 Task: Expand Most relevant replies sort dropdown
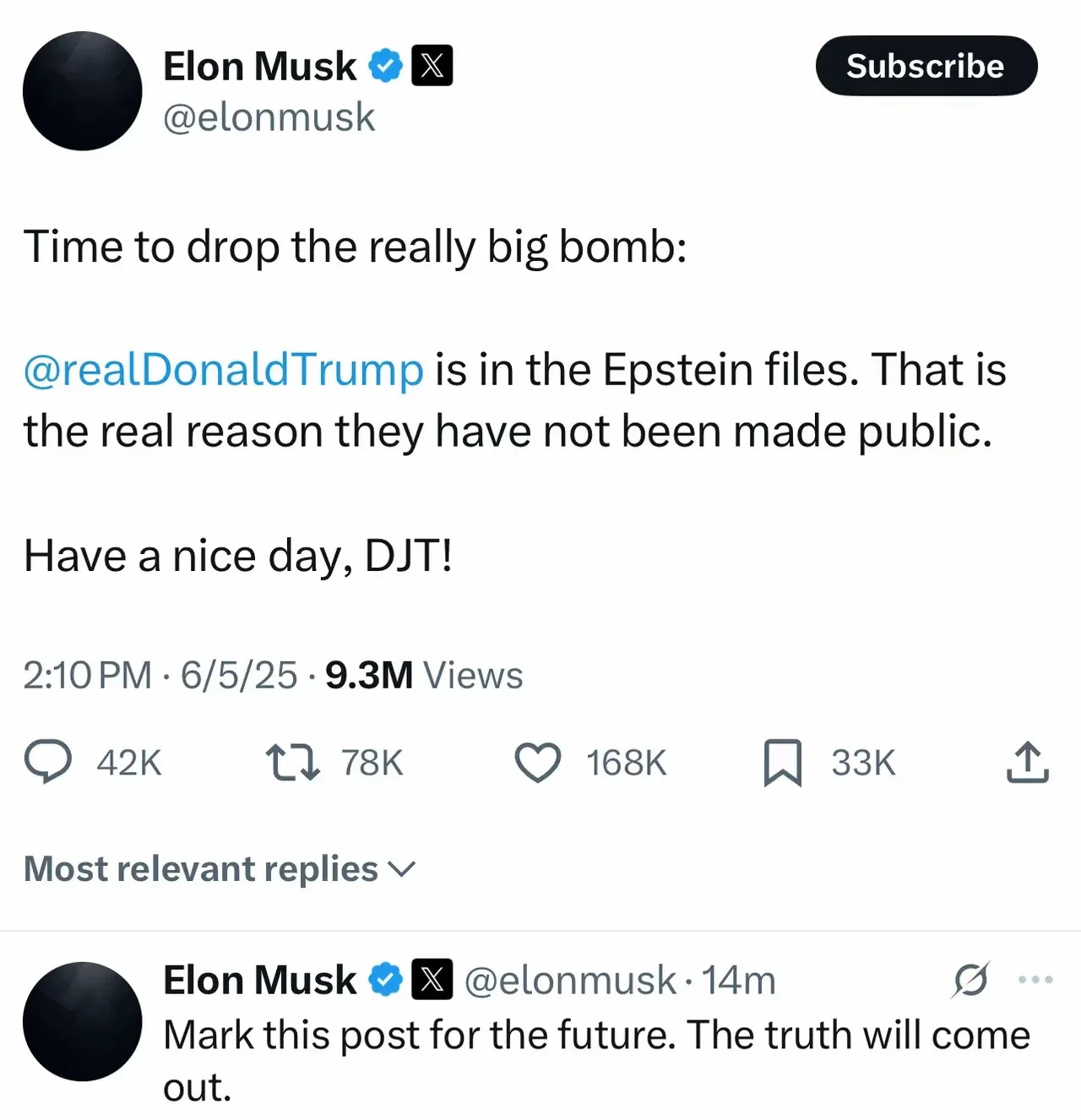click(x=220, y=868)
